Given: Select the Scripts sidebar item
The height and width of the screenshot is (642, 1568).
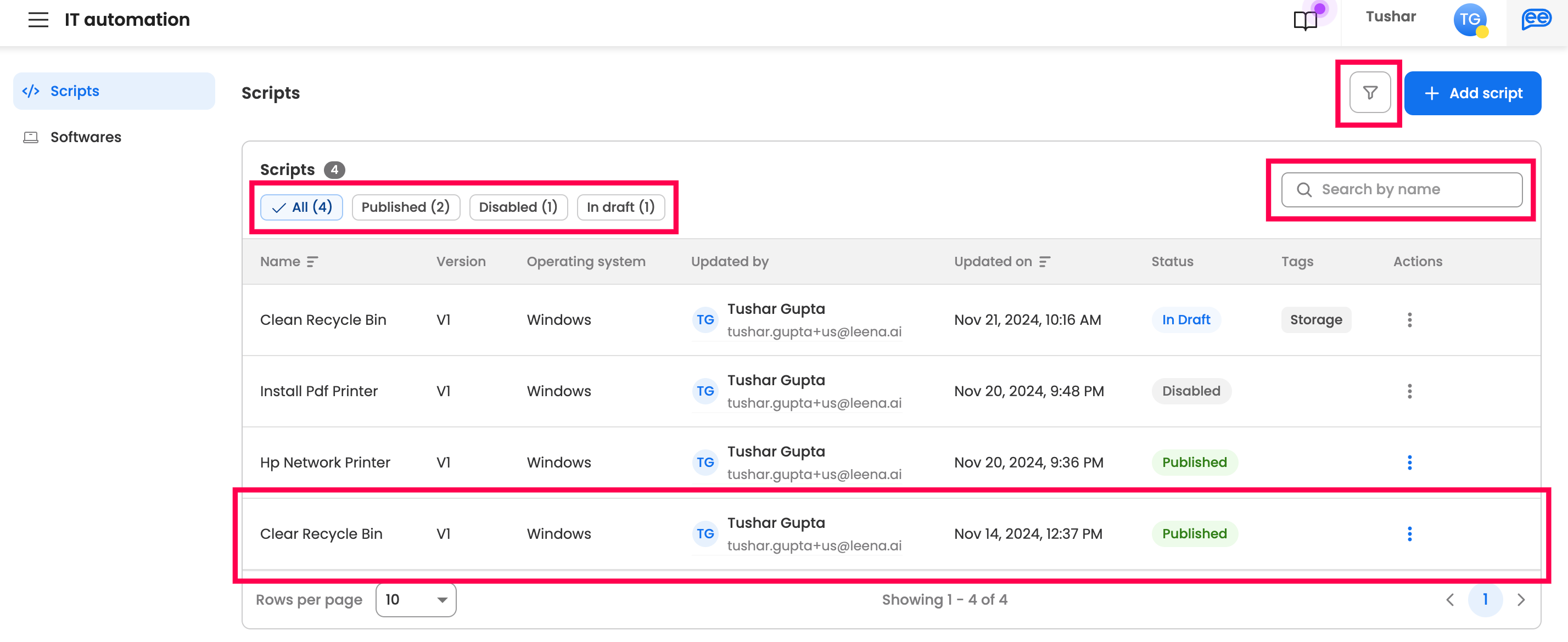Looking at the screenshot, I should point(74,91).
